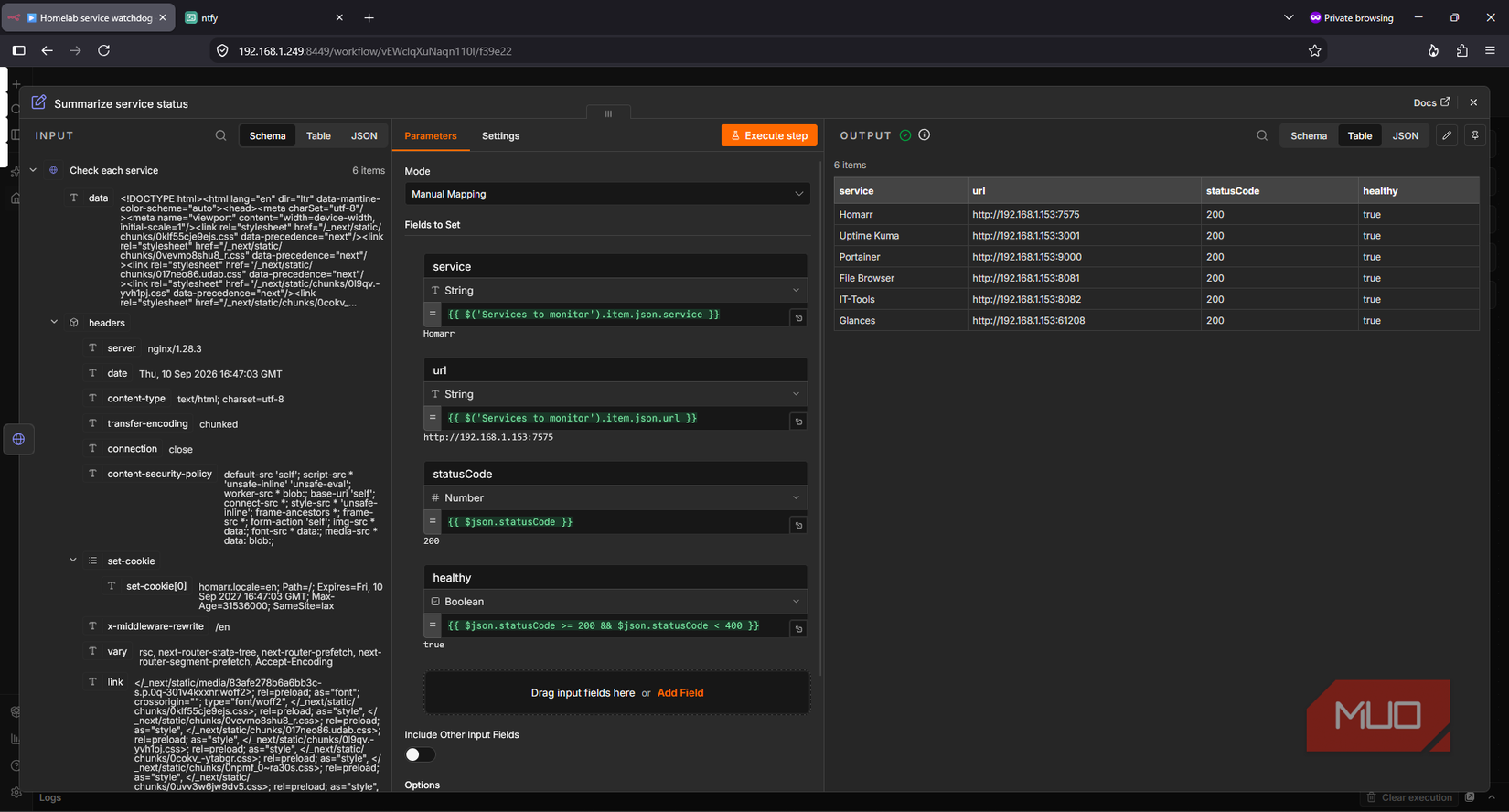Click the Execute step button
The width and height of the screenshot is (1509, 812).
[769, 135]
